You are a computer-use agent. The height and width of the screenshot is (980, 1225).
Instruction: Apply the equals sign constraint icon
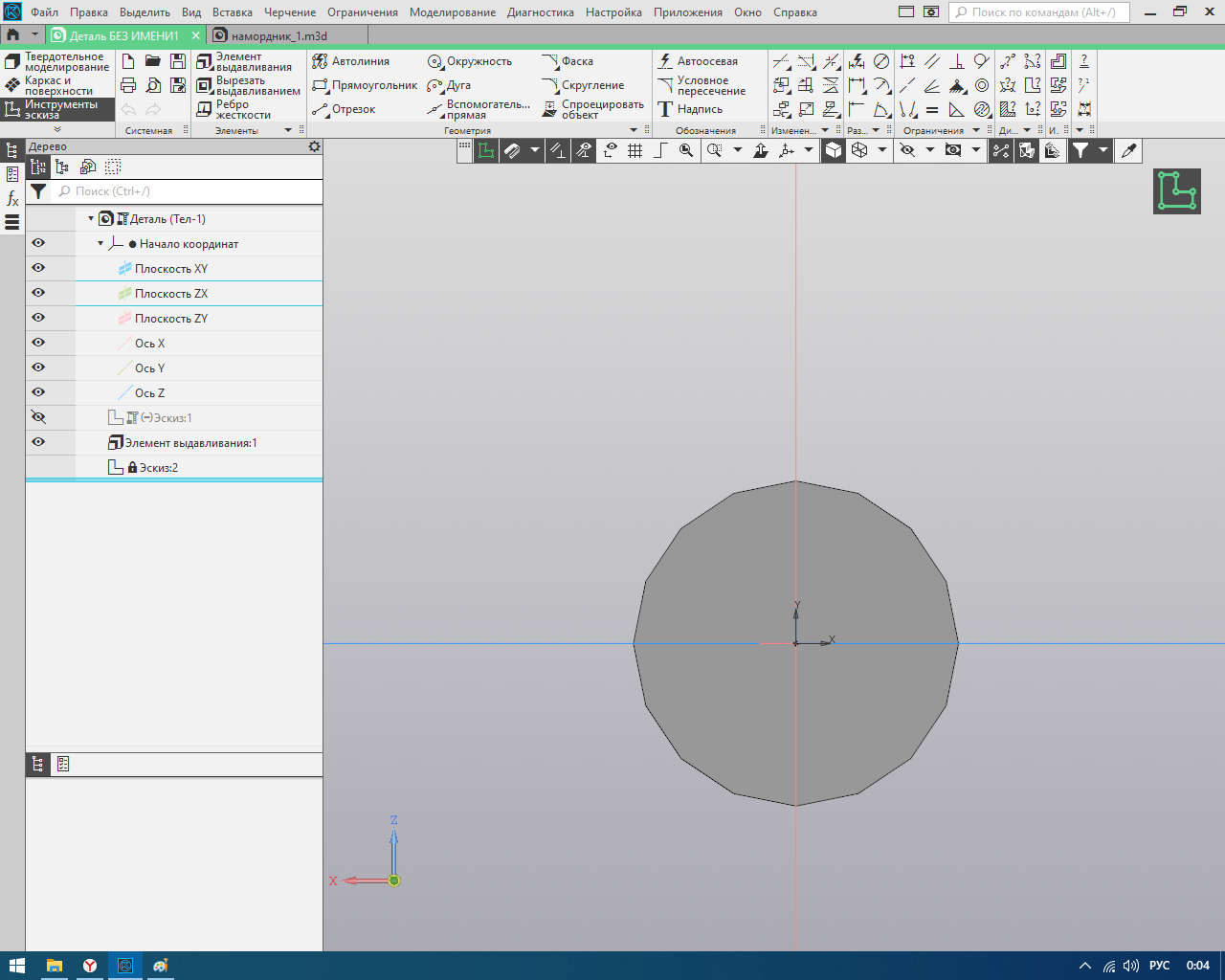pos(932,109)
